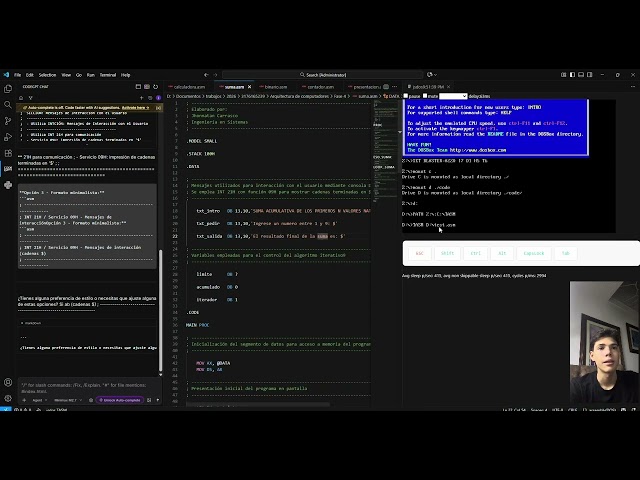Open the Accounts icon in activity bar
Screen dimensions: 640x480
(x=8, y=382)
